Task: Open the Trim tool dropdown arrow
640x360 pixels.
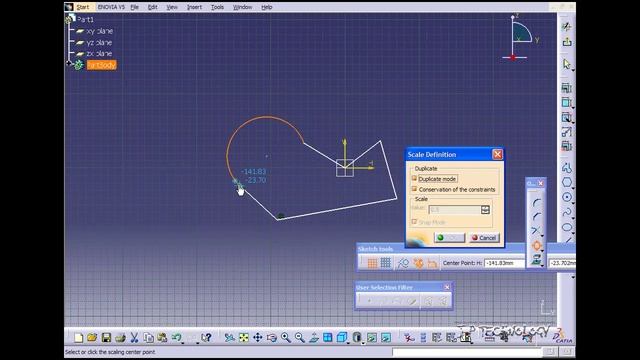Action: (x=542, y=237)
